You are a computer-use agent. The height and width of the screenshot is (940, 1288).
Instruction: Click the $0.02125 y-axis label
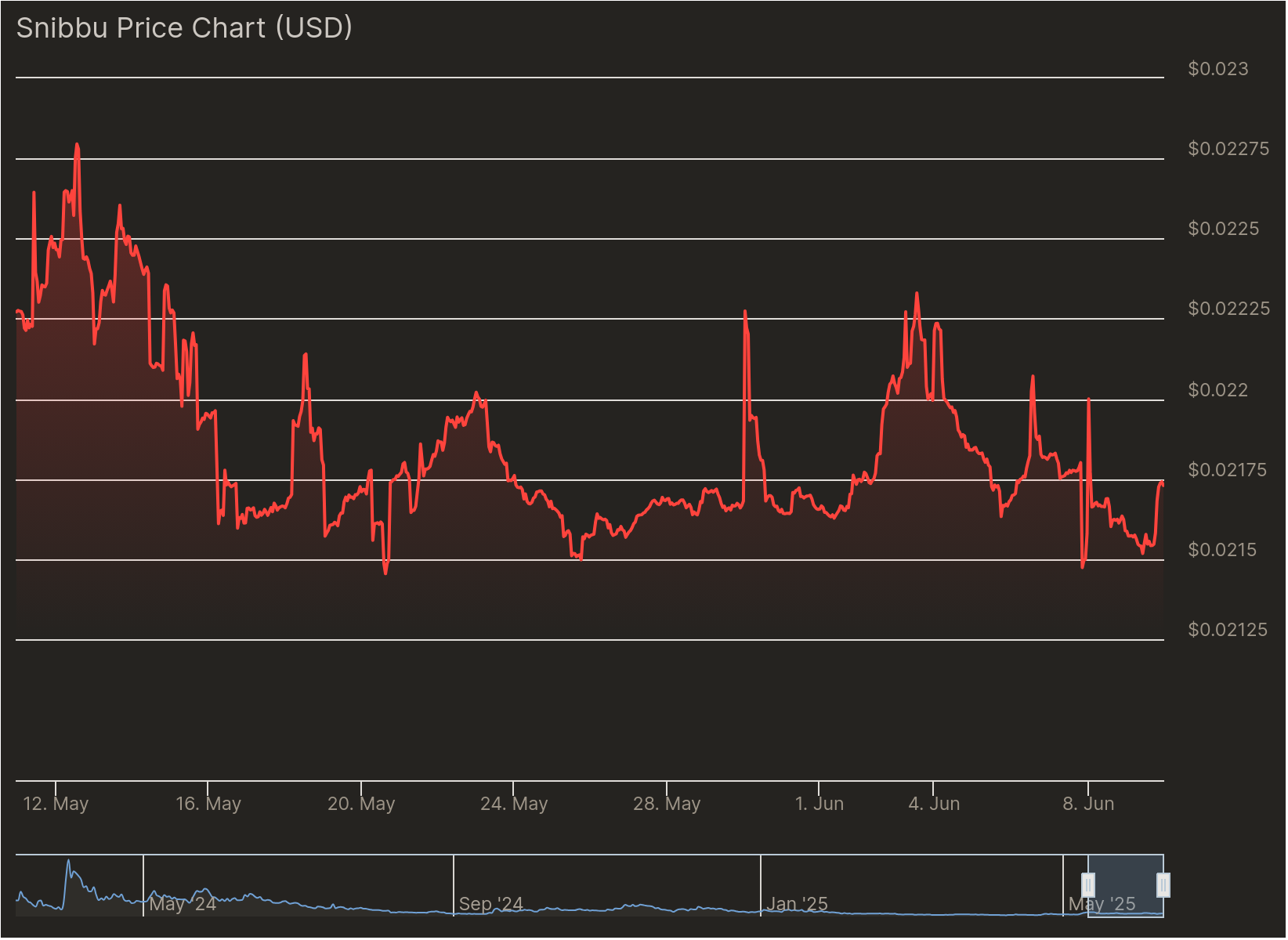(x=1228, y=631)
